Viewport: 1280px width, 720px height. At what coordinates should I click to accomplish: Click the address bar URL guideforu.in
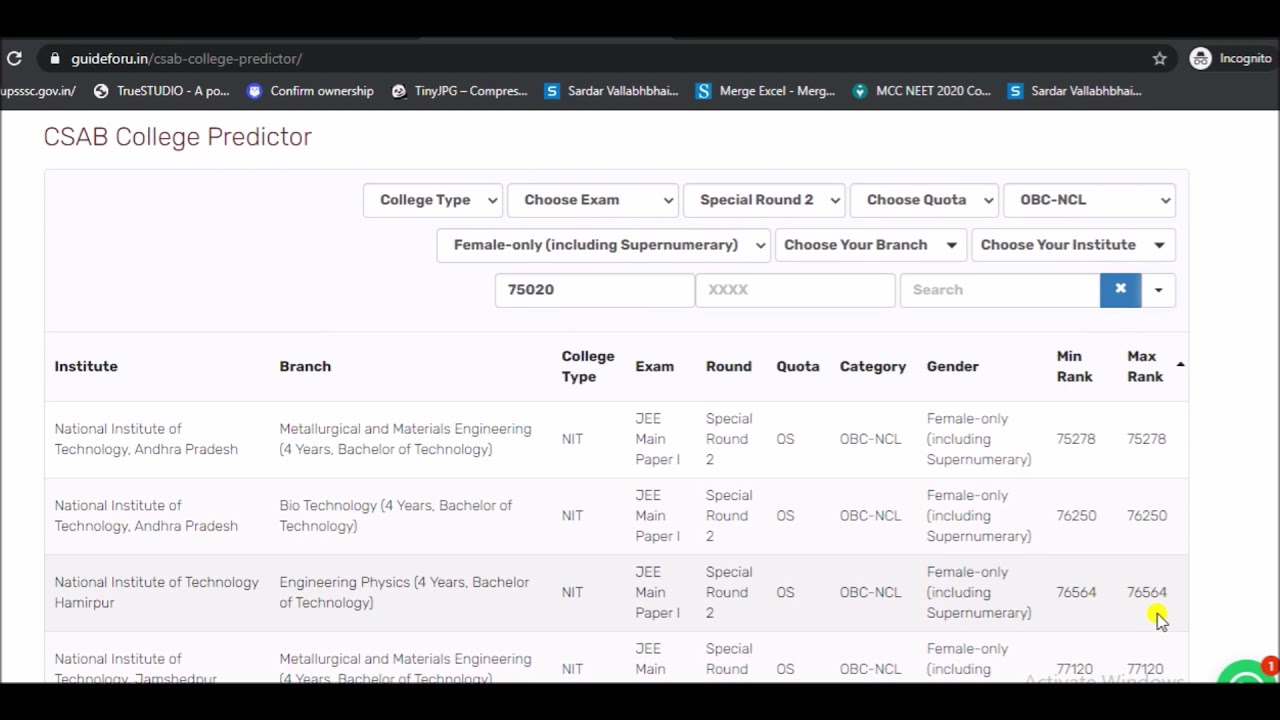click(x=186, y=59)
